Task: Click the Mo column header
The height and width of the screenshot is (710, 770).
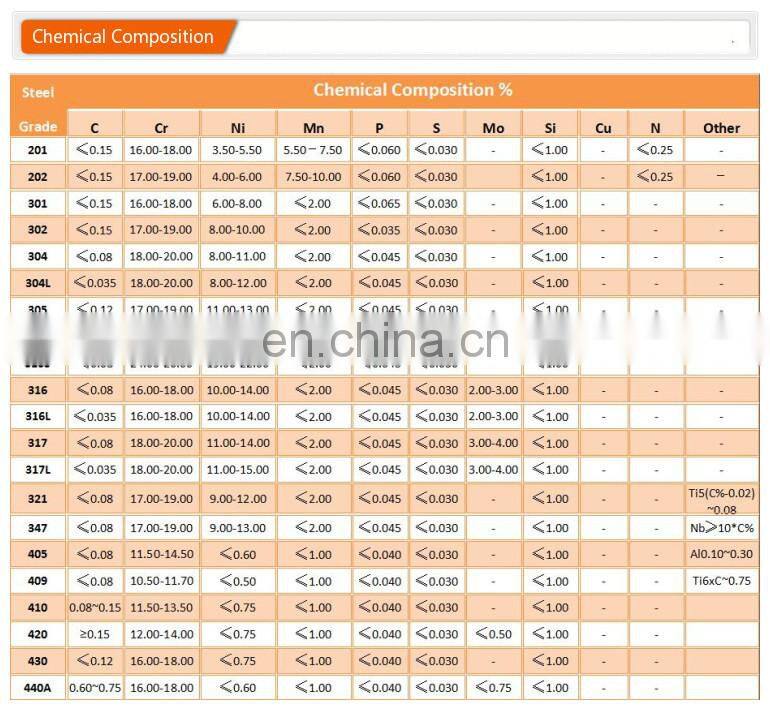Action: pyautogui.click(x=493, y=127)
